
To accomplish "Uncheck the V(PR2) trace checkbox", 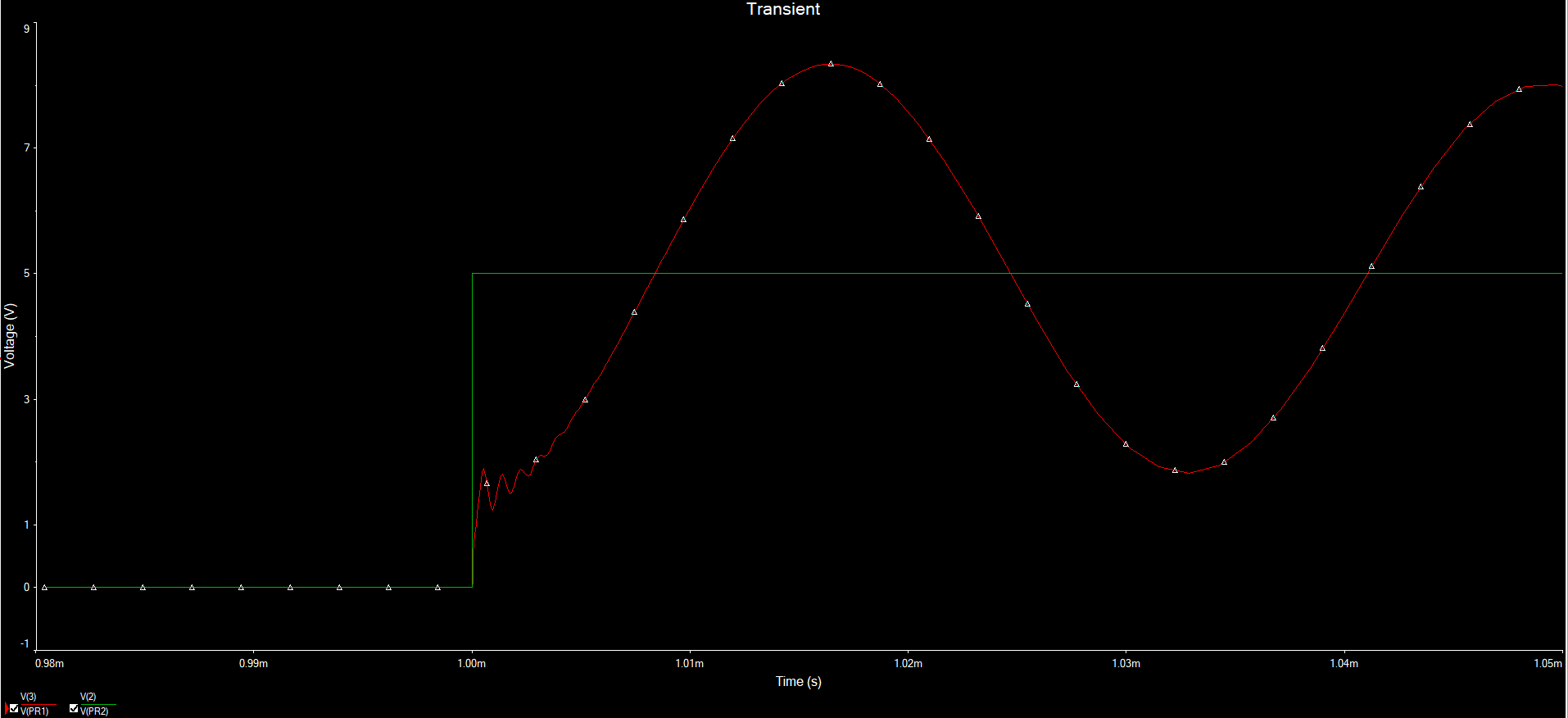I will pyautogui.click(x=74, y=708).
